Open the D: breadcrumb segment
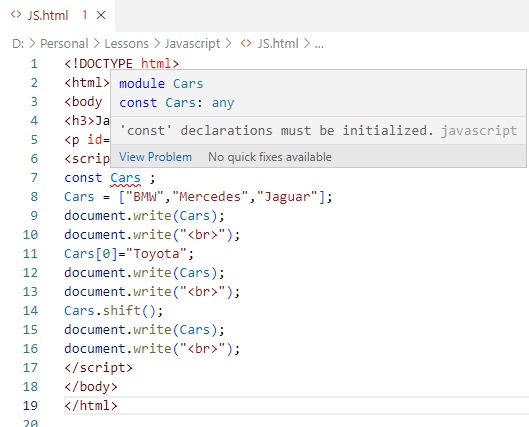Viewport: 529px width, 427px height. click(18, 44)
